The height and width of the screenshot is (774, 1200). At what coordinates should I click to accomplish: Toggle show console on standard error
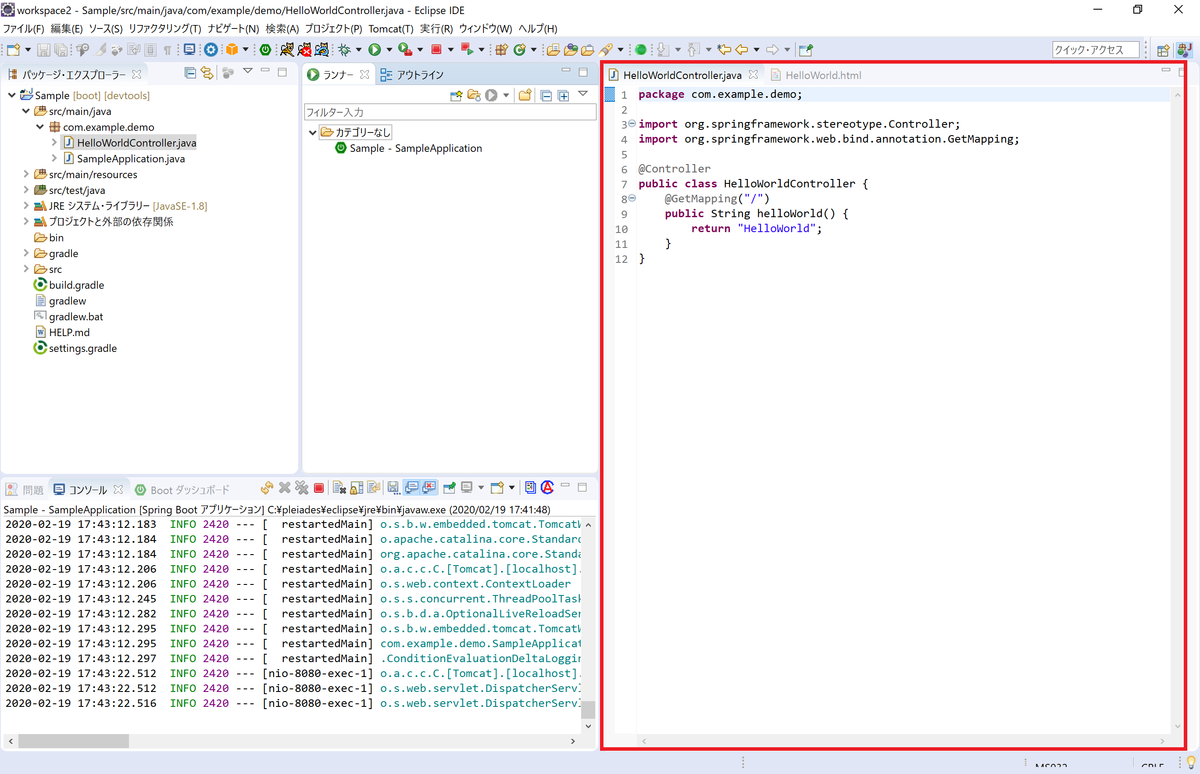[x=429, y=488]
